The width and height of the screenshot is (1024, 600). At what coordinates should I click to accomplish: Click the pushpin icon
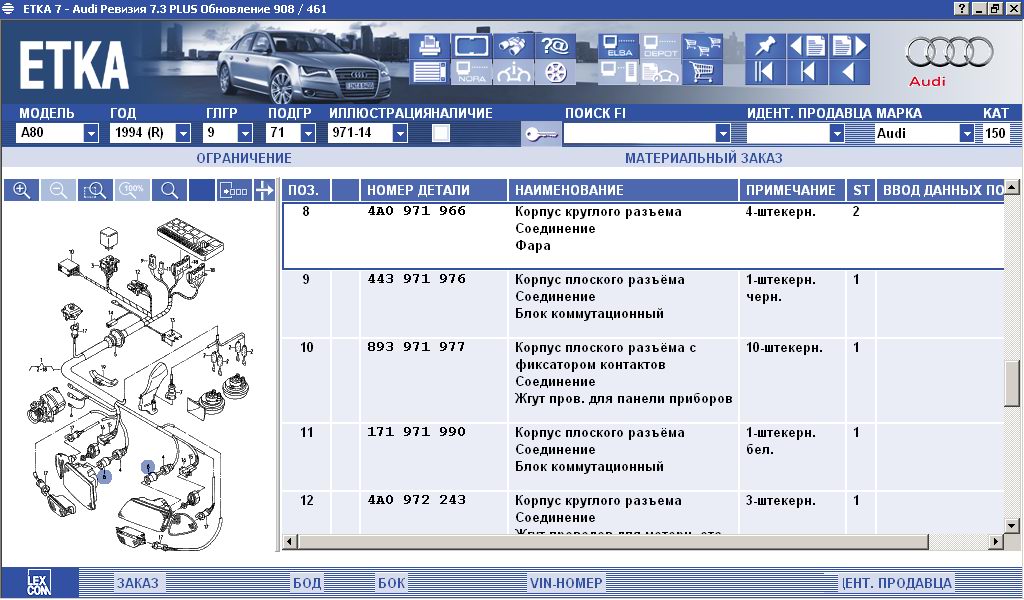pos(765,46)
